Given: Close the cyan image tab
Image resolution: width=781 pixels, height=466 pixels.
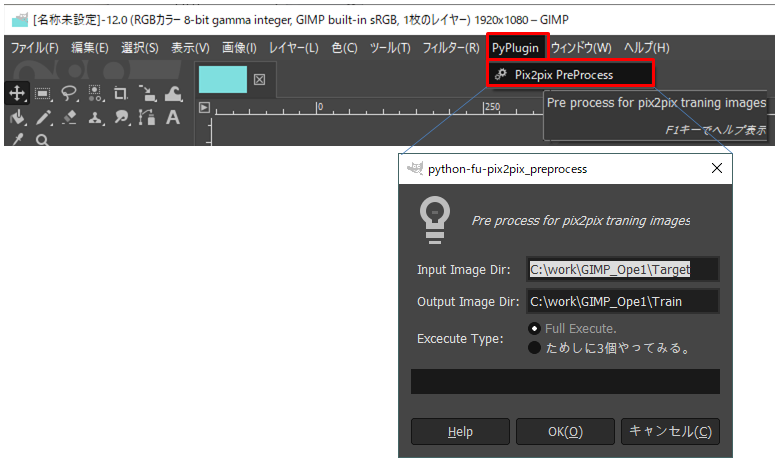Looking at the screenshot, I should (x=260, y=79).
